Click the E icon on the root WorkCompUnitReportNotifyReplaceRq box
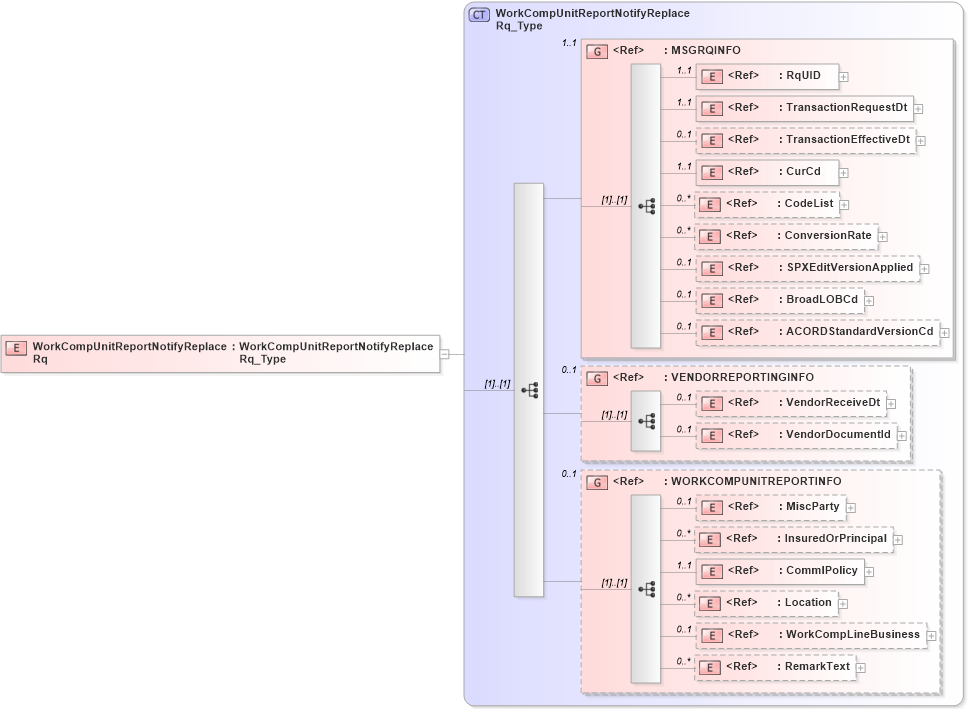 [14, 349]
